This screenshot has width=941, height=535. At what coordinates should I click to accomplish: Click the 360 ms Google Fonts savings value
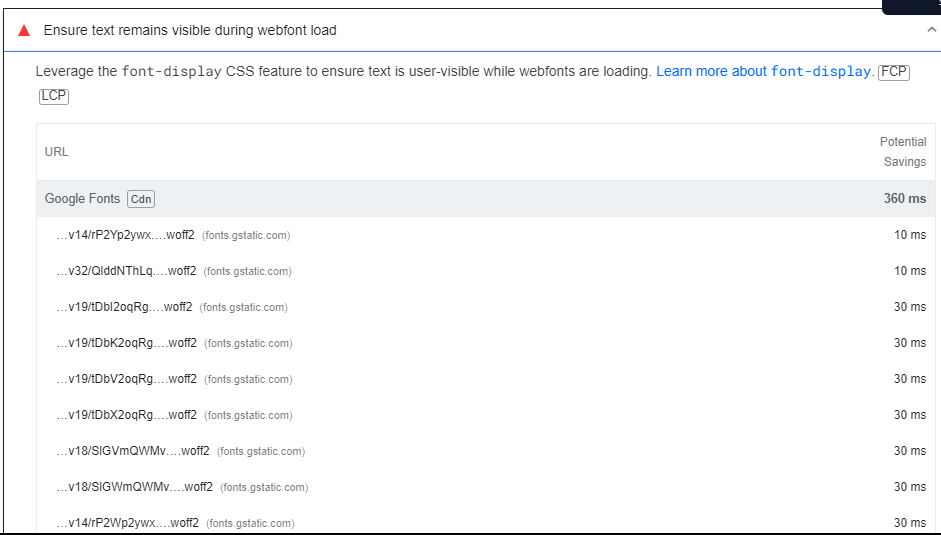(x=904, y=199)
